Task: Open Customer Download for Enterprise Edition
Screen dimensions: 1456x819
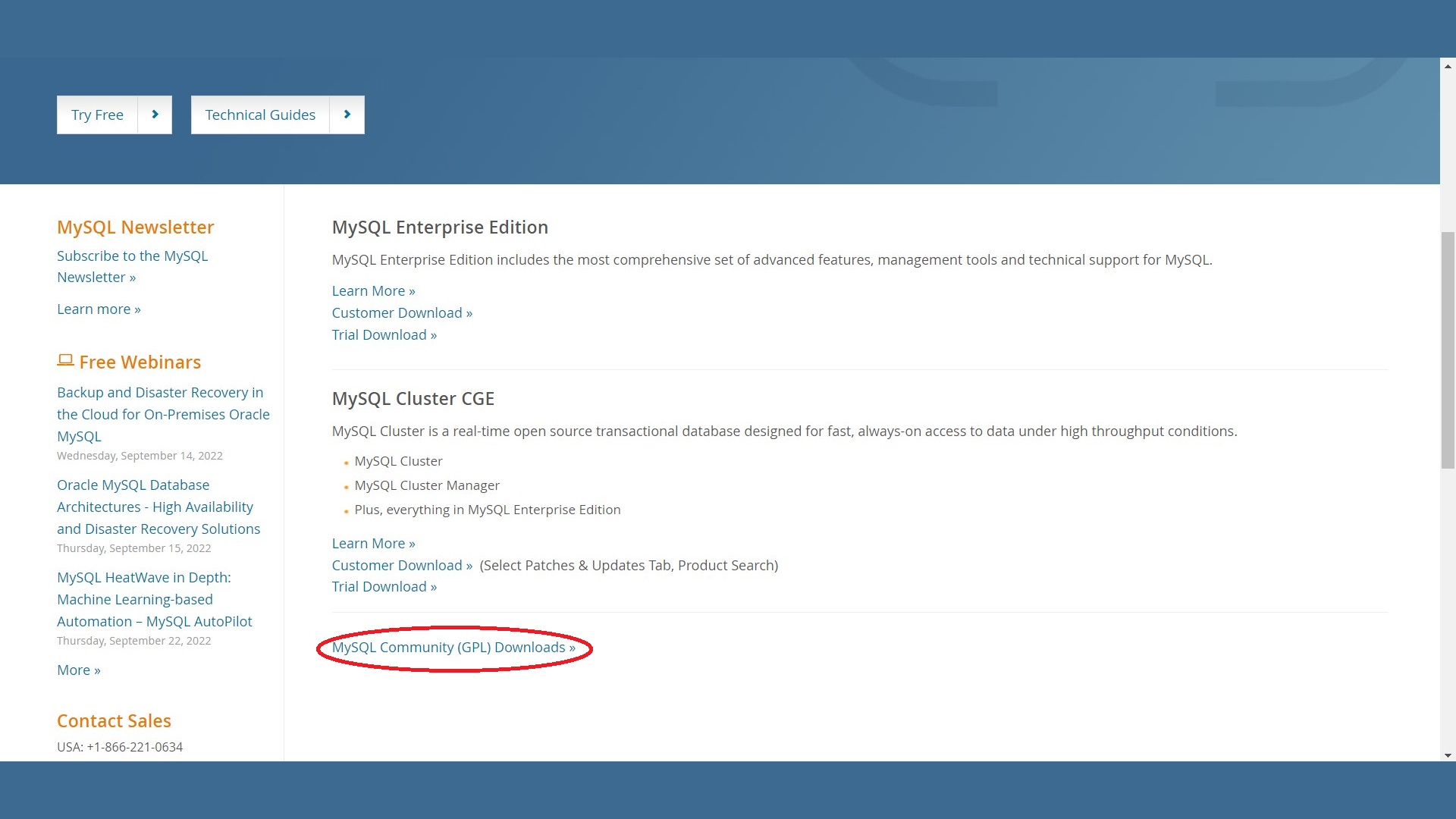Action: tap(402, 312)
